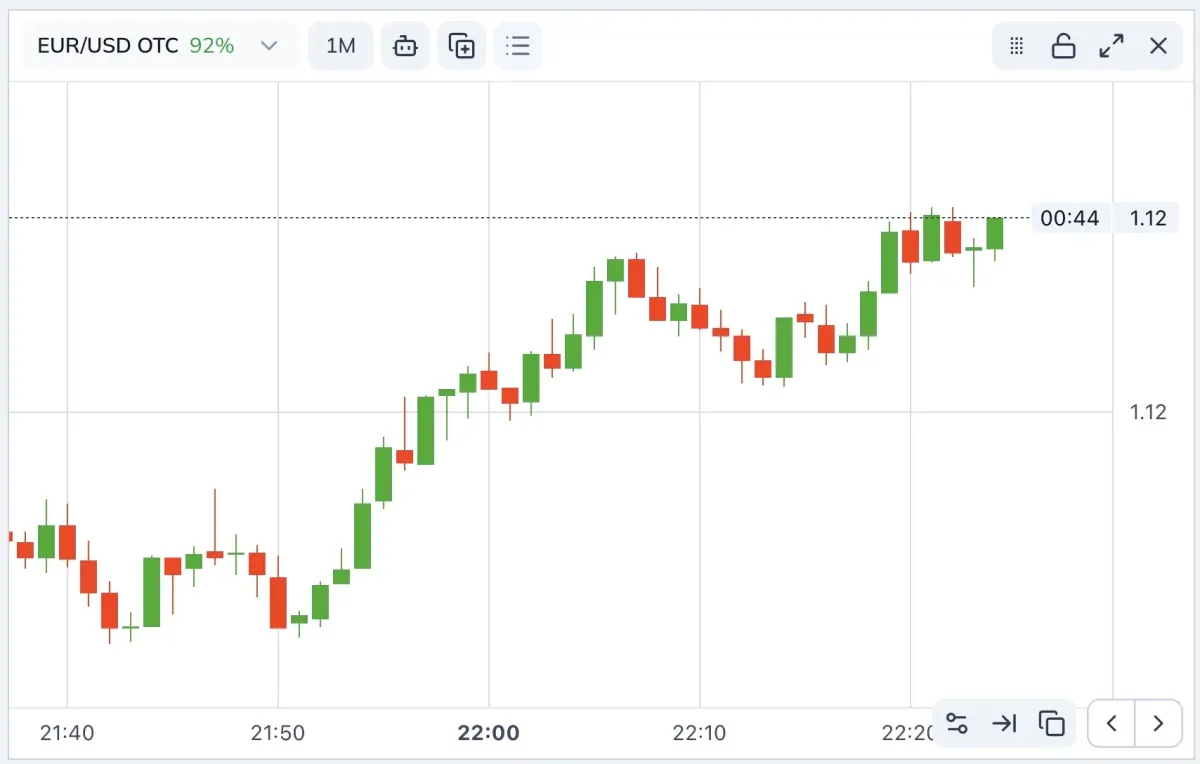The height and width of the screenshot is (764, 1200).
Task: Open the robot trading bot icon
Action: click(405, 46)
